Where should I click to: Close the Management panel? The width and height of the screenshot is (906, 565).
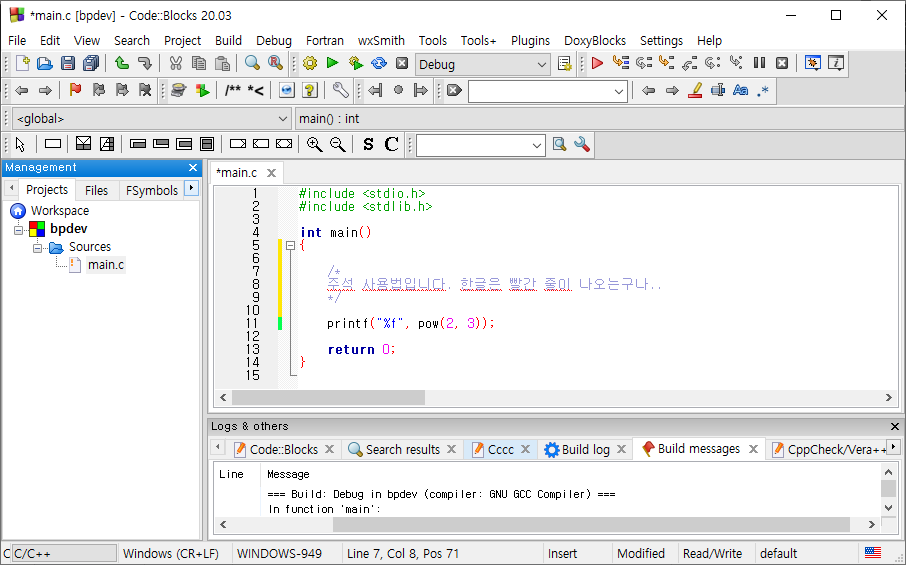(x=193, y=168)
